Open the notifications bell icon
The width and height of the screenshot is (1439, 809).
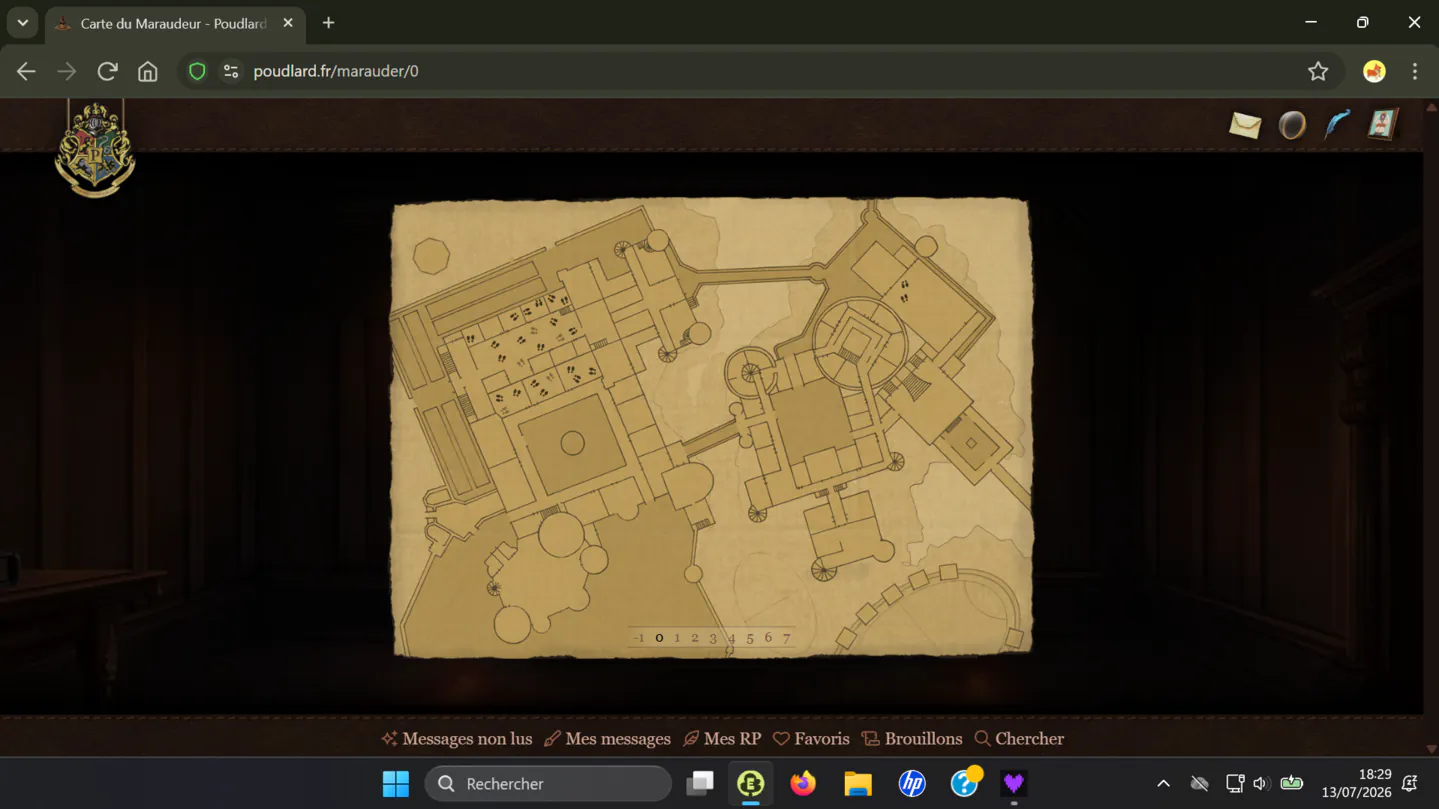pos(1411,784)
